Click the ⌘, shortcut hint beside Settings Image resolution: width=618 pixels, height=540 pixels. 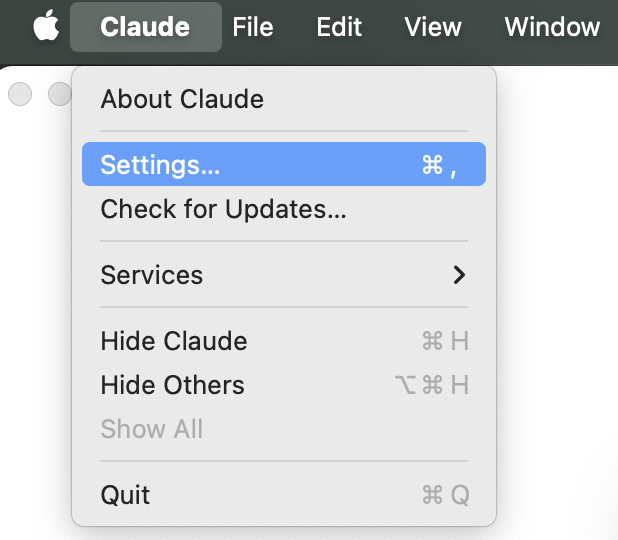440,165
